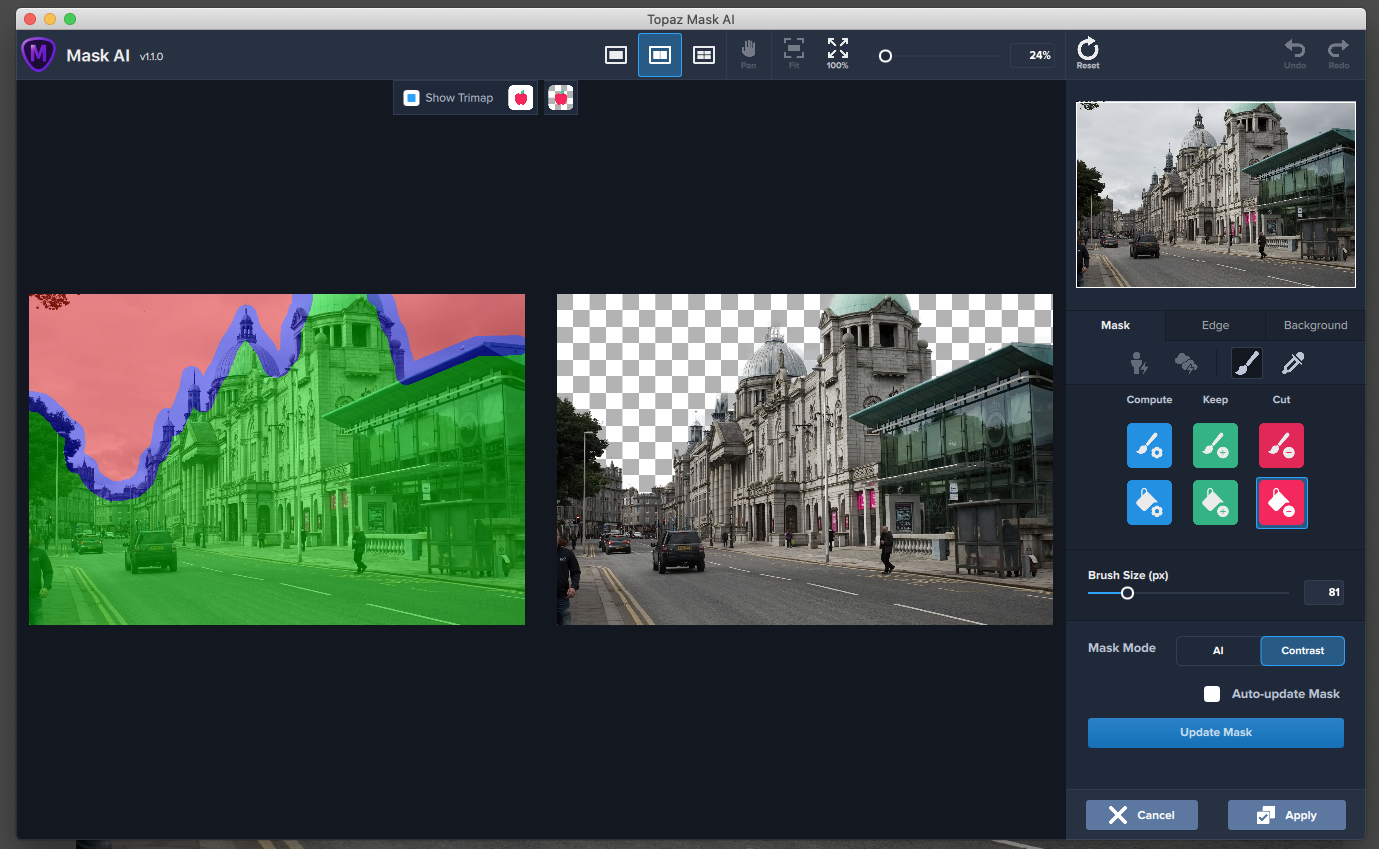Select the side-by-side split view layout
Screen dimensions: 1379x849
pyautogui.click(x=660, y=55)
